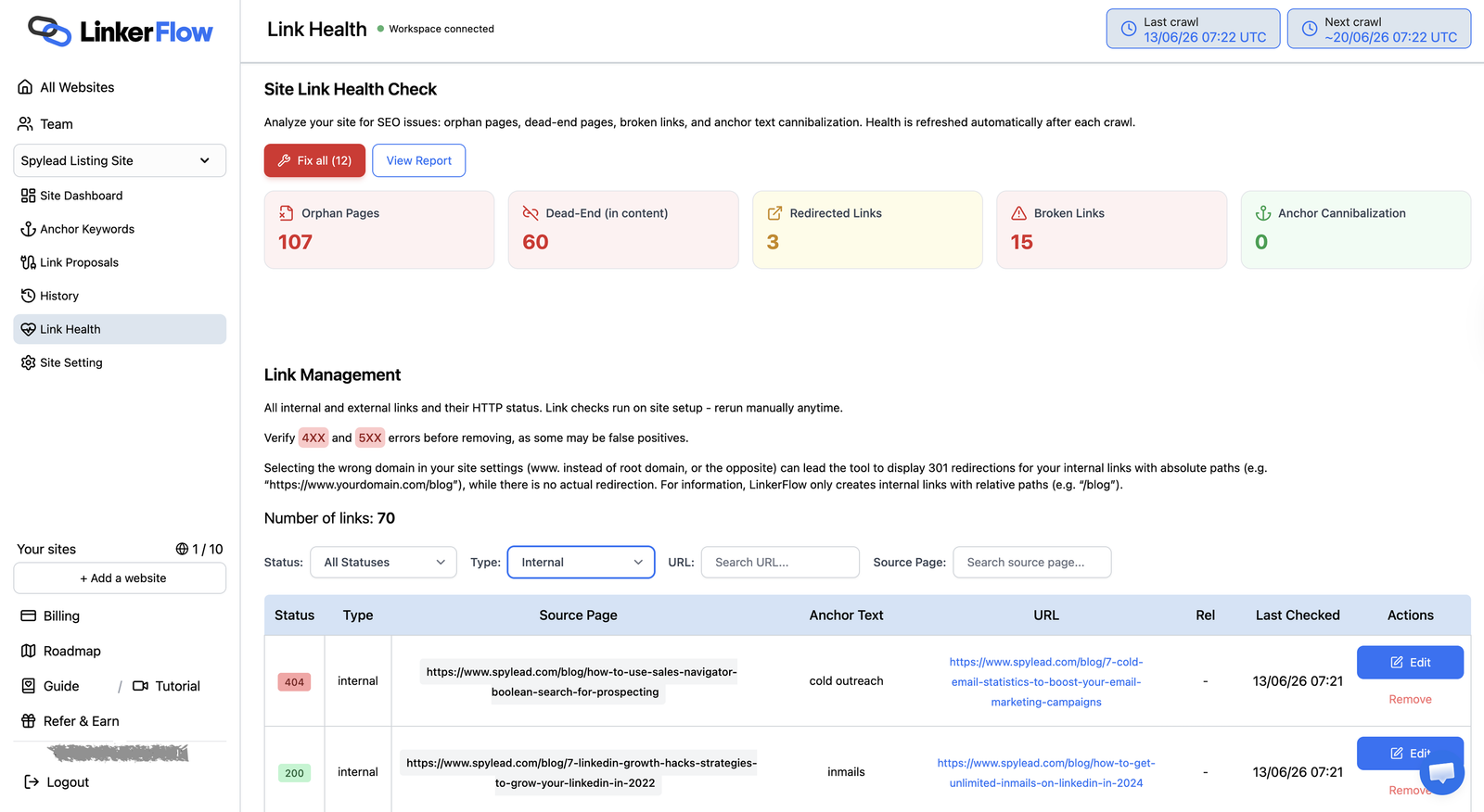
Task: Open the Link Proposals page
Action: pos(79,262)
